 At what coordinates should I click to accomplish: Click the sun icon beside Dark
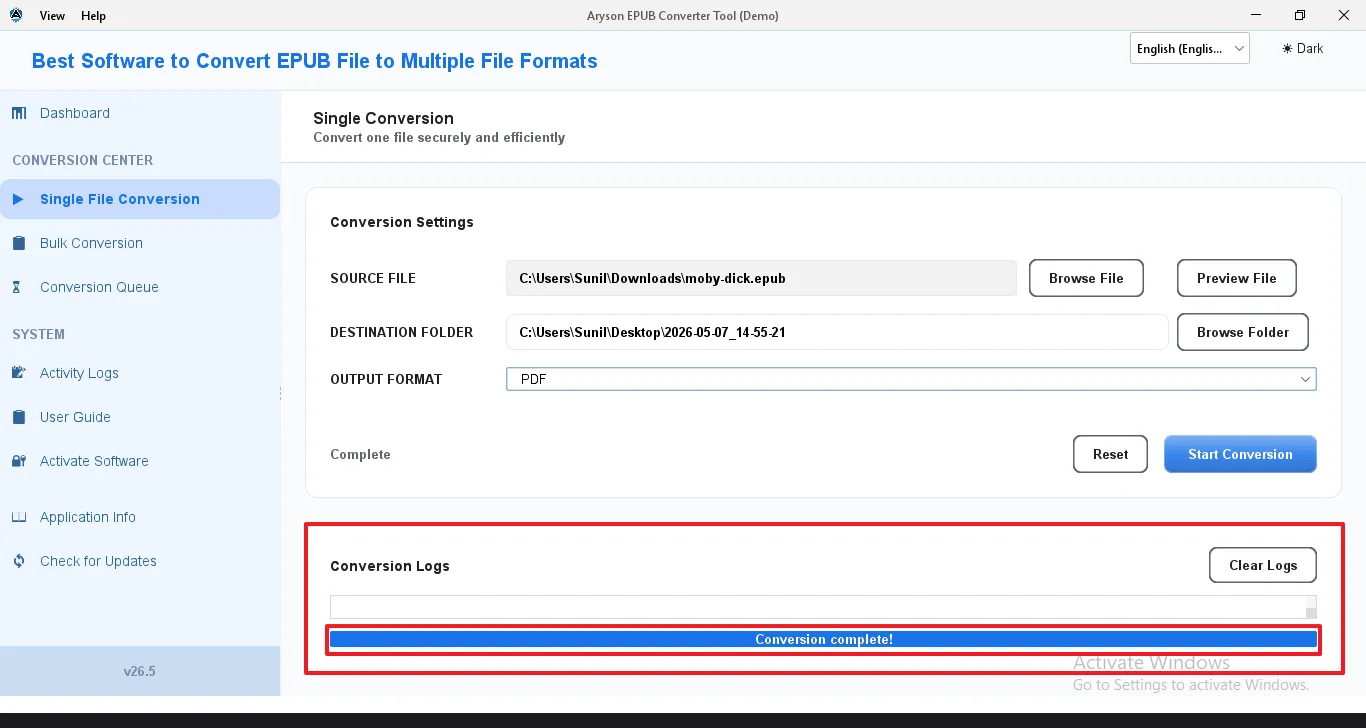pyautogui.click(x=1287, y=48)
